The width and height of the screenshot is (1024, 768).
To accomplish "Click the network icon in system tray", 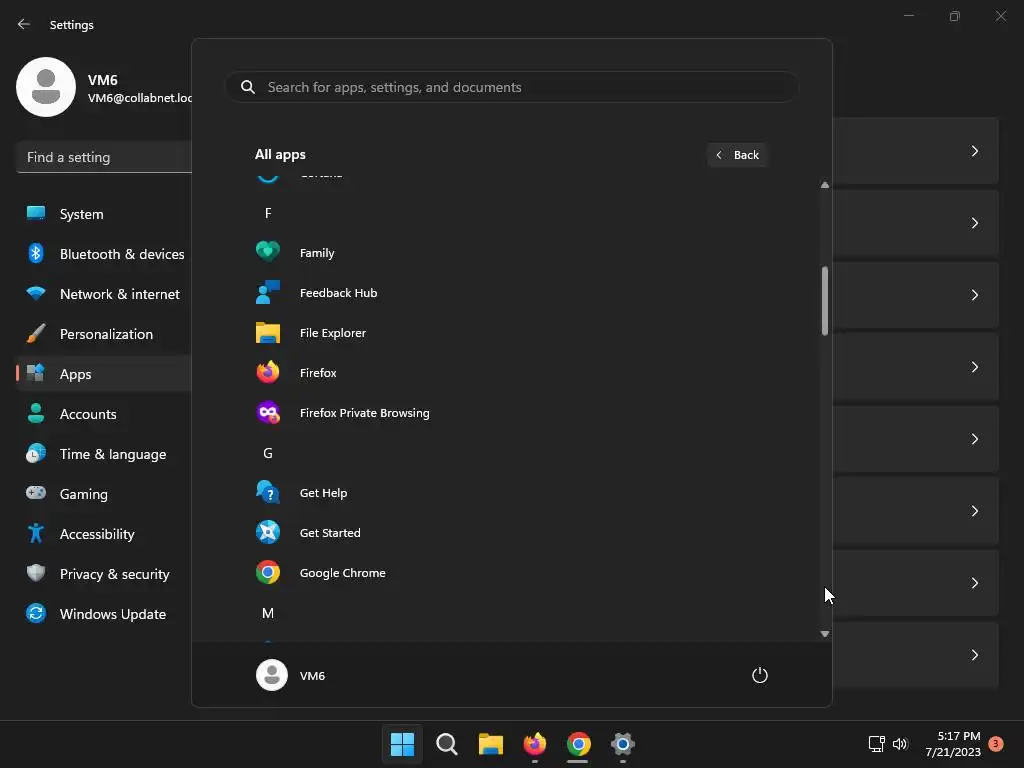I will 876,744.
